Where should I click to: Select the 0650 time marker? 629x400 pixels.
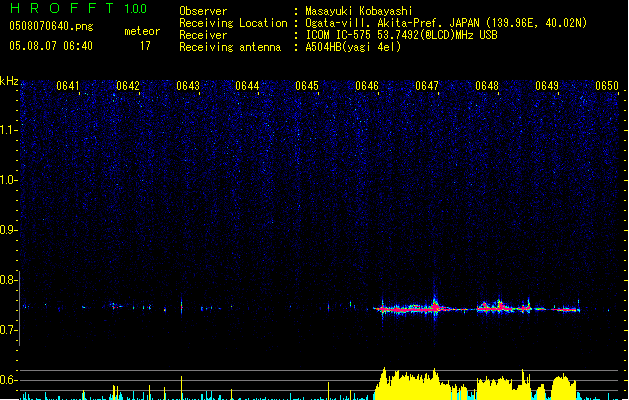pyautogui.click(x=607, y=86)
